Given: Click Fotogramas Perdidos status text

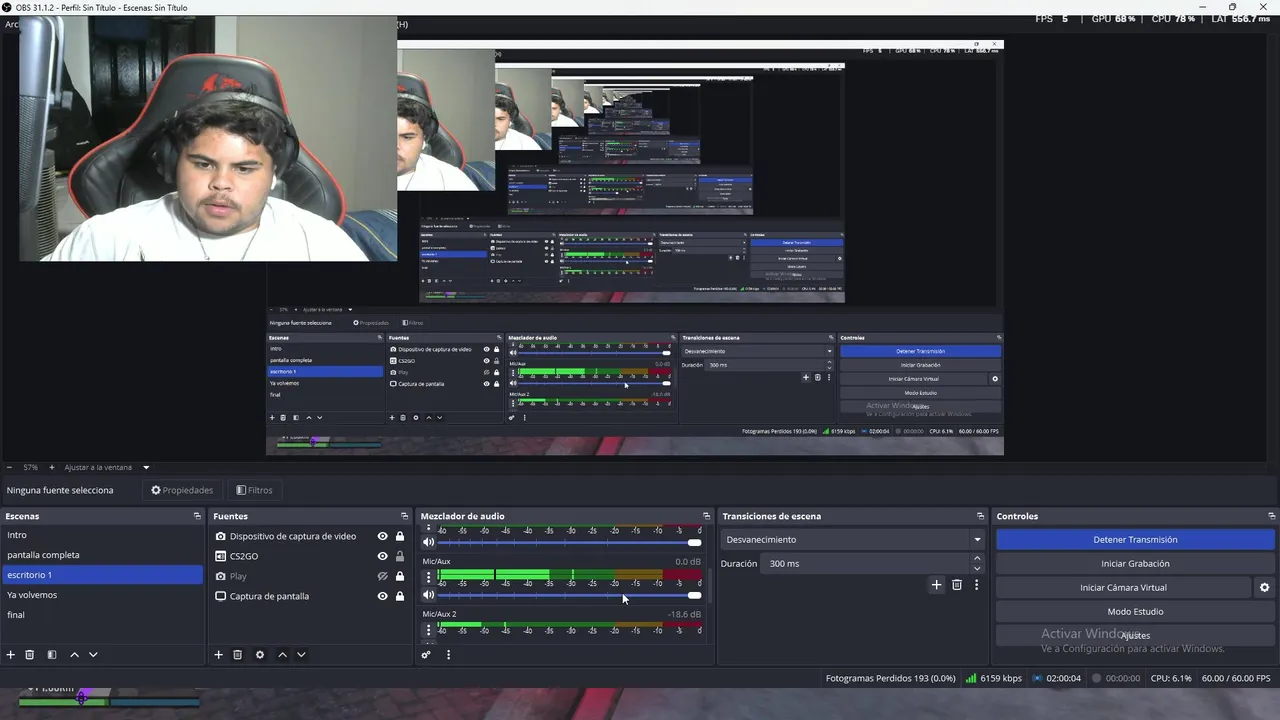Looking at the screenshot, I should pos(890,678).
